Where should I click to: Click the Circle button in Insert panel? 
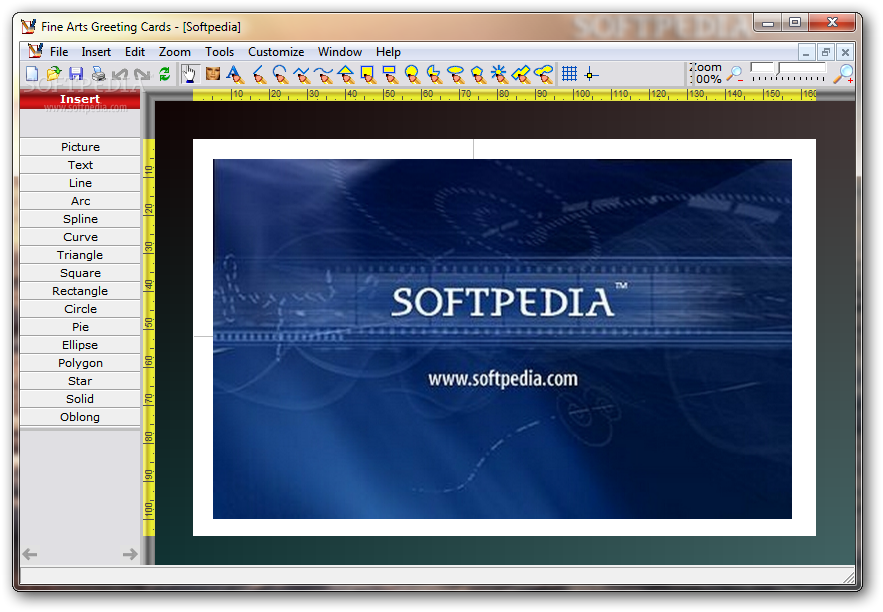[x=80, y=309]
